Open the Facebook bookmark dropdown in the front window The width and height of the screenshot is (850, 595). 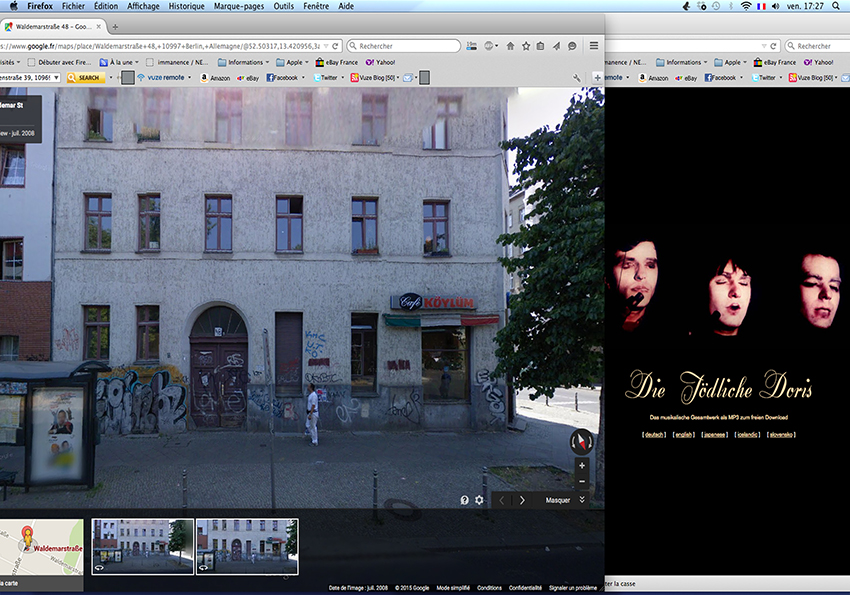tap(303, 78)
